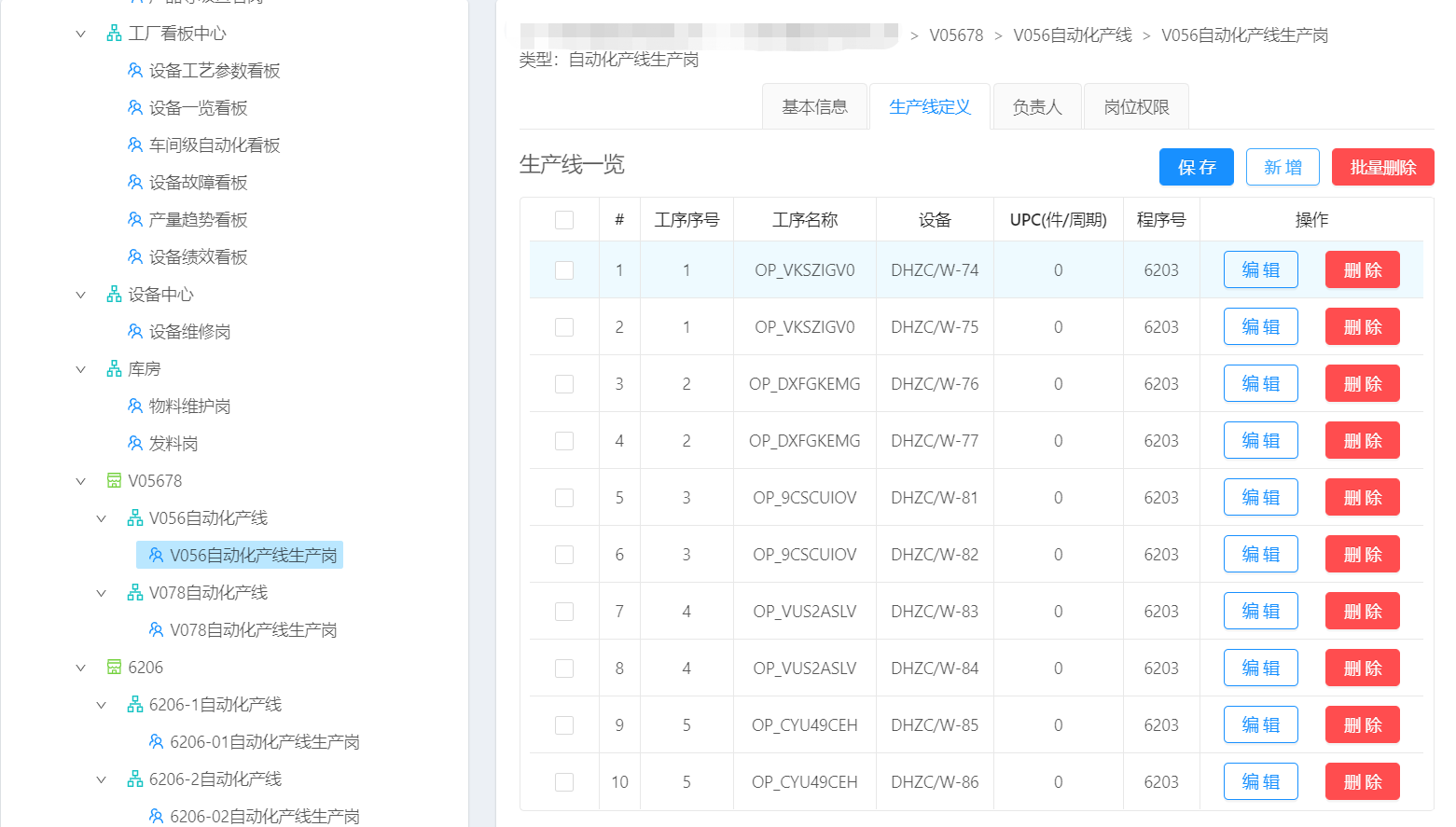1456x827 pixels.
Task: Click the 设备中心 org-tree icon
Action: click(114, 295)
